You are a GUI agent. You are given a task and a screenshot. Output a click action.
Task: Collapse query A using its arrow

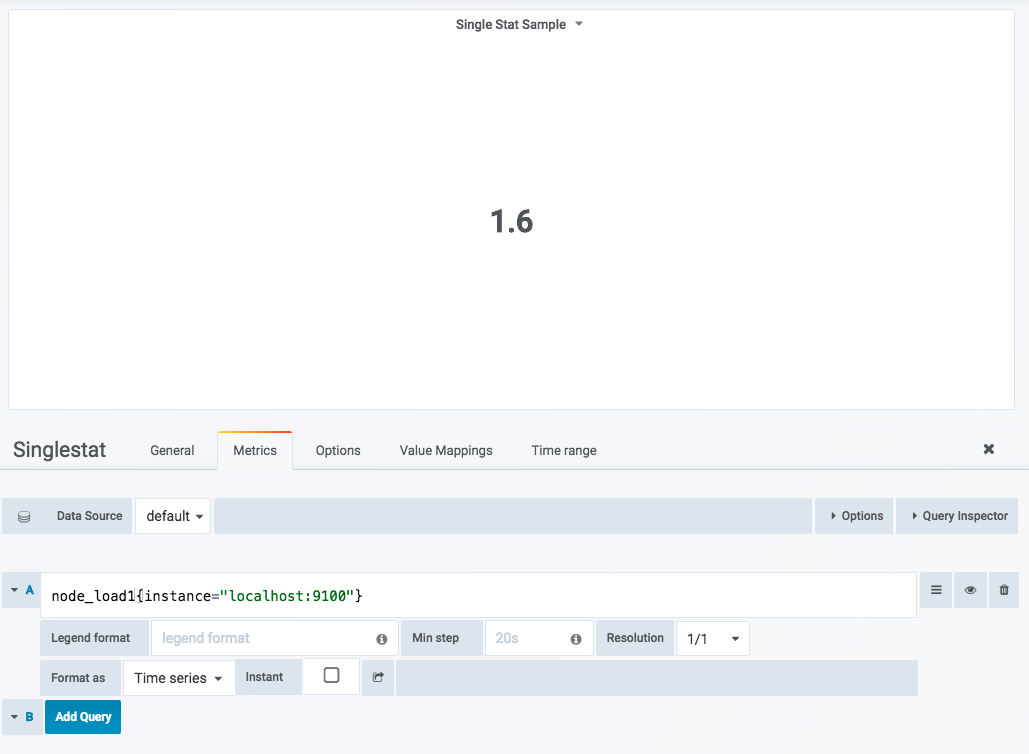coord(15,591)
